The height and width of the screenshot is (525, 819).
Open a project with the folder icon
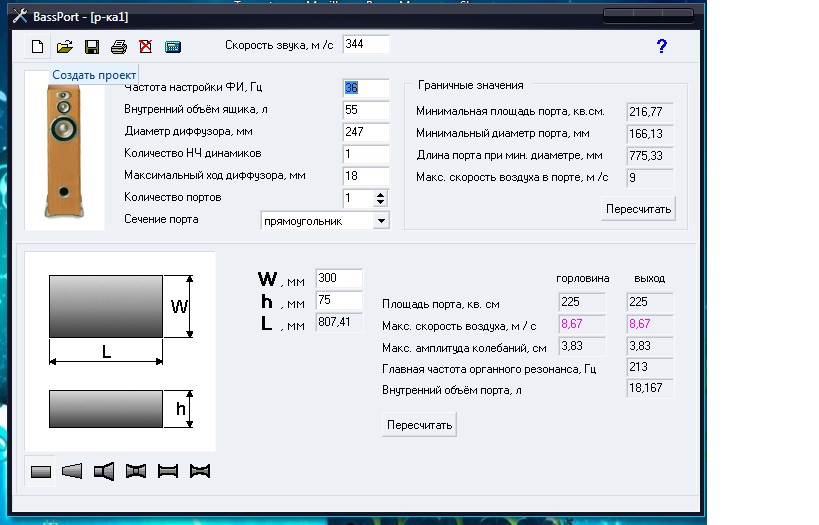(65, 47)
